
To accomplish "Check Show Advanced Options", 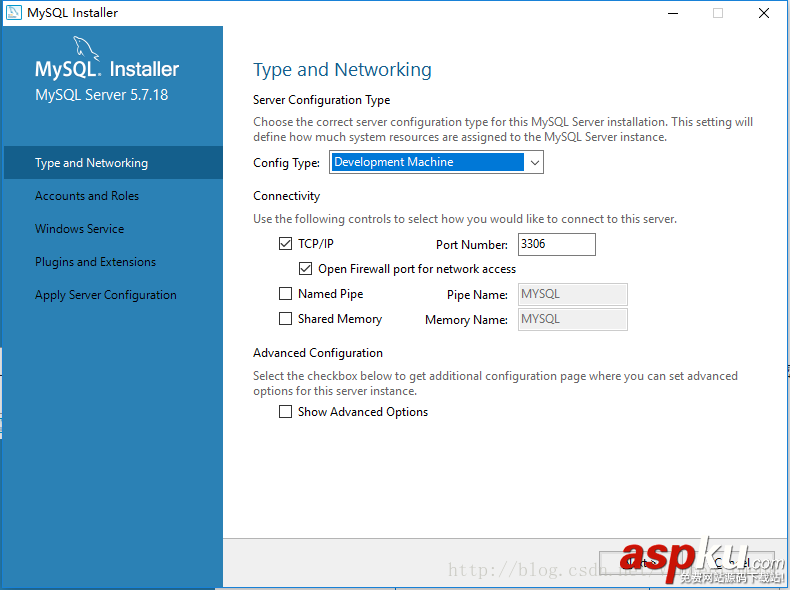I will (286, 412).
